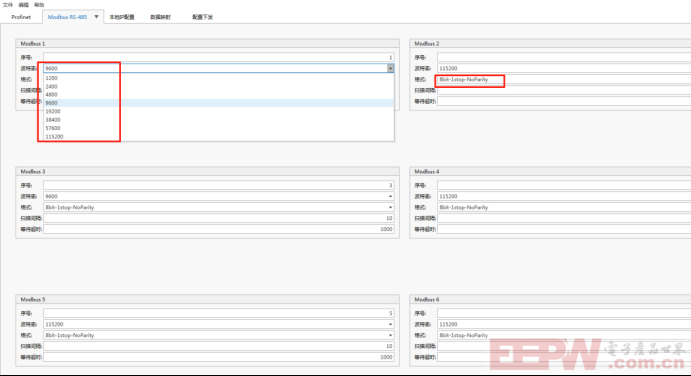
Task: Open the Modbus 5 波特率 dropdown
Action: pos(219,324)
